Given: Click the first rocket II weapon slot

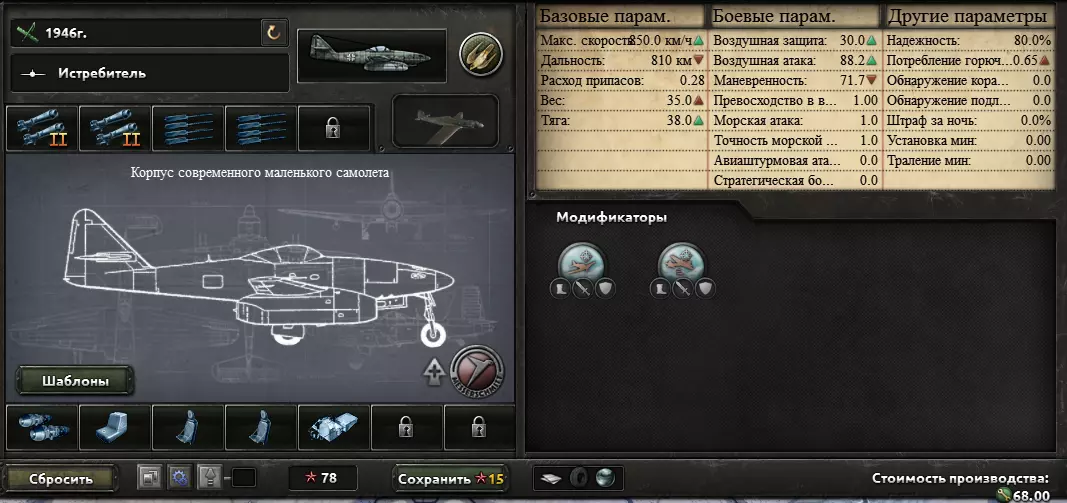Looking at the screenshot, I should [42, 128].
